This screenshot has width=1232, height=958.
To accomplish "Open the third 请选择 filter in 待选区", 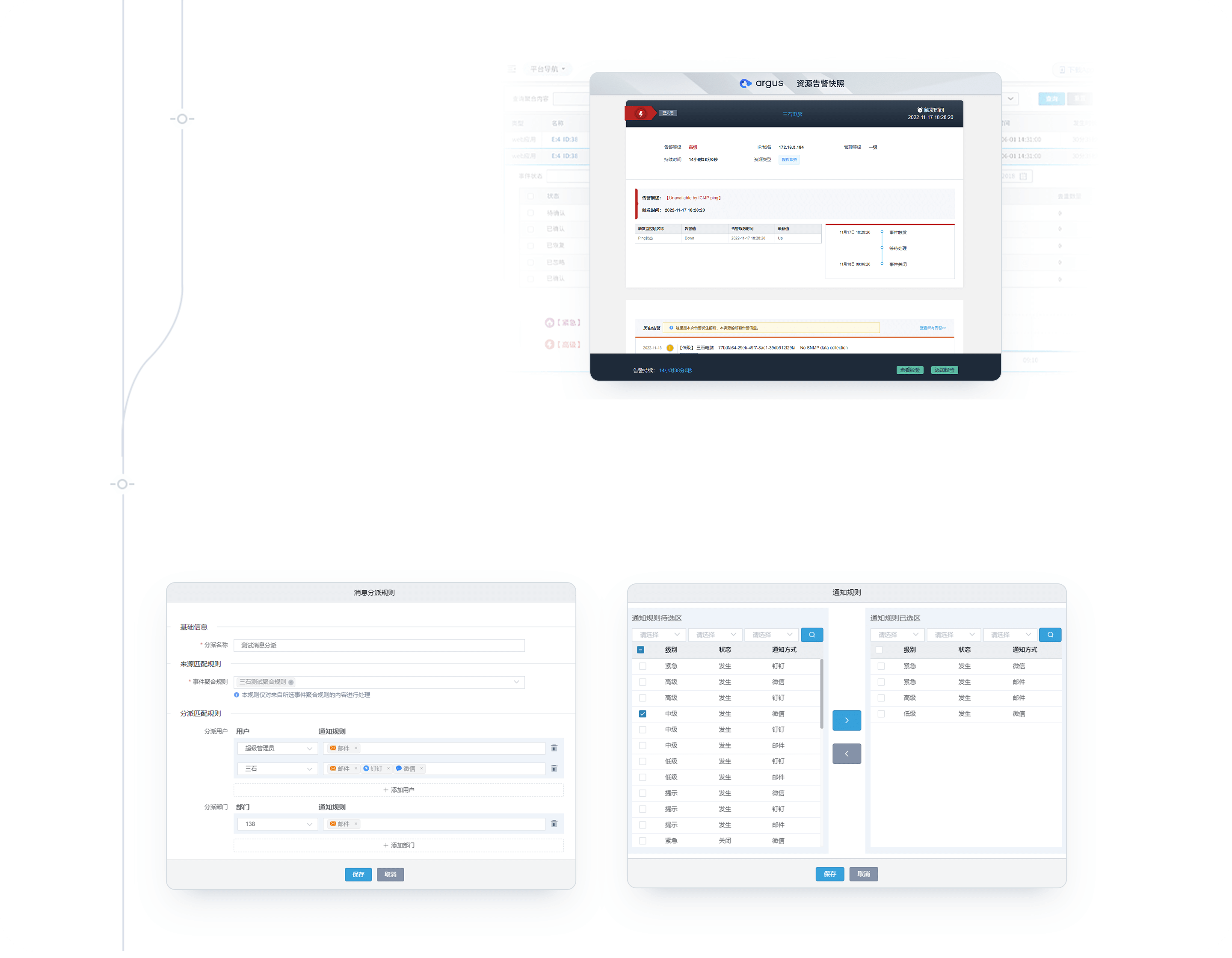I will [x=771, y=635].
